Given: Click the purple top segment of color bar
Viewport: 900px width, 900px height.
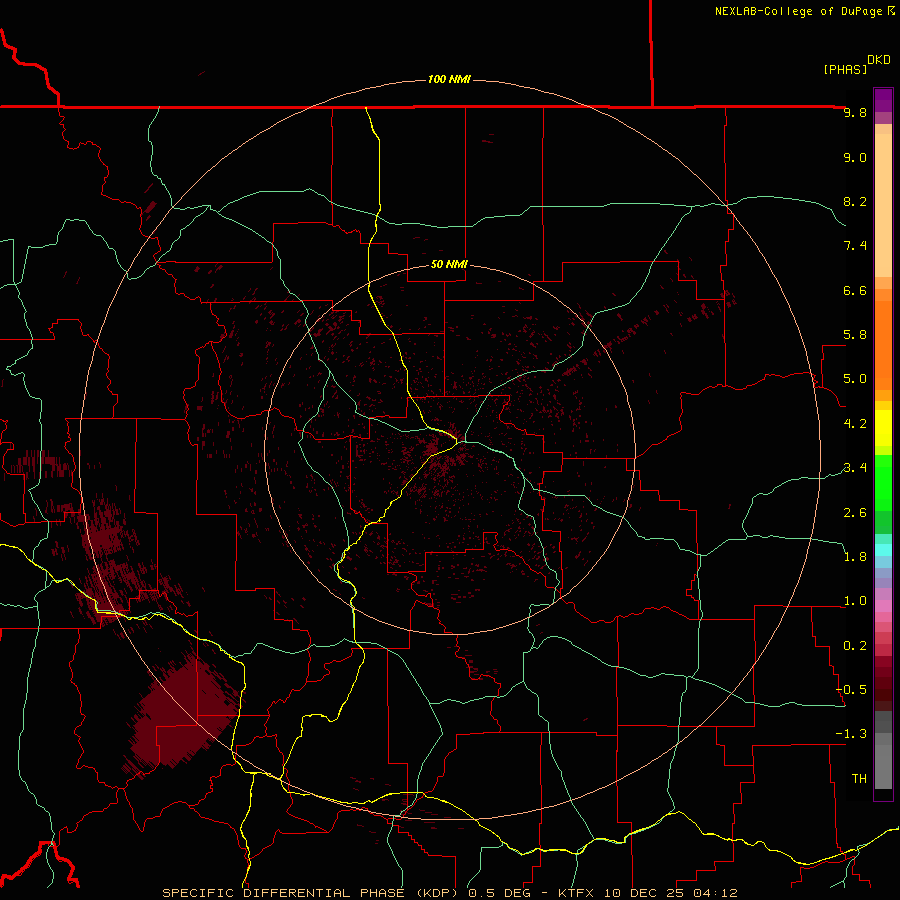Looking at the screenshot, I should click(883, 100).
